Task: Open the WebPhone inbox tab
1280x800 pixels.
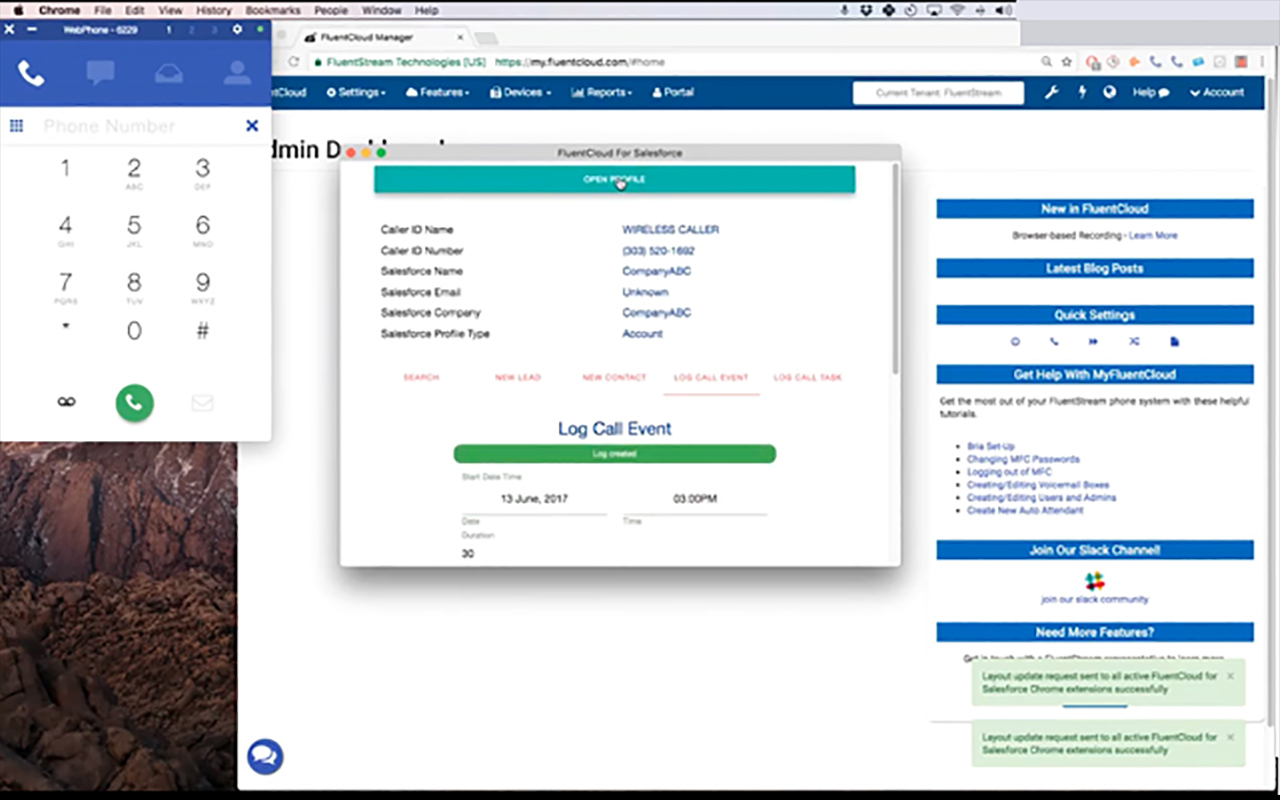Action: pos(169,73)
